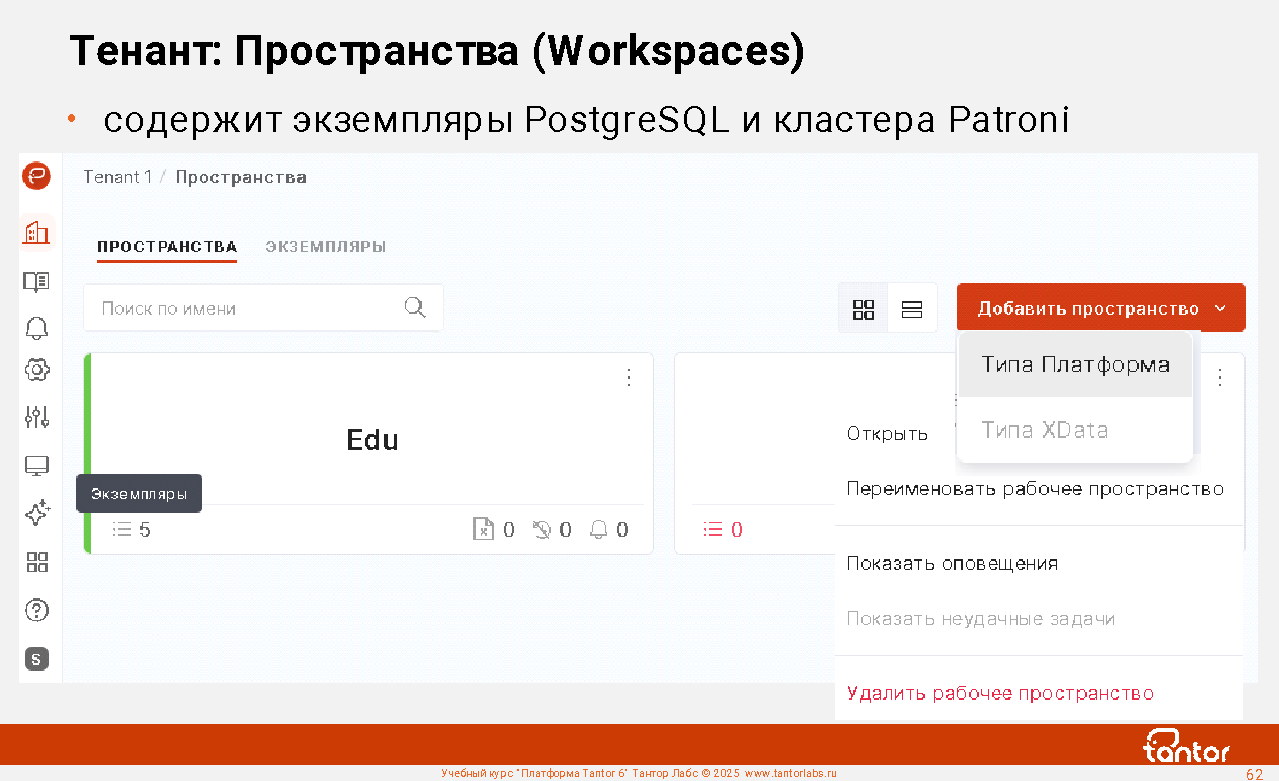Screen dimensions: 1279x781
Task: Select Типа Платформа from dropdown menu
Action: tap(1075, 365)
